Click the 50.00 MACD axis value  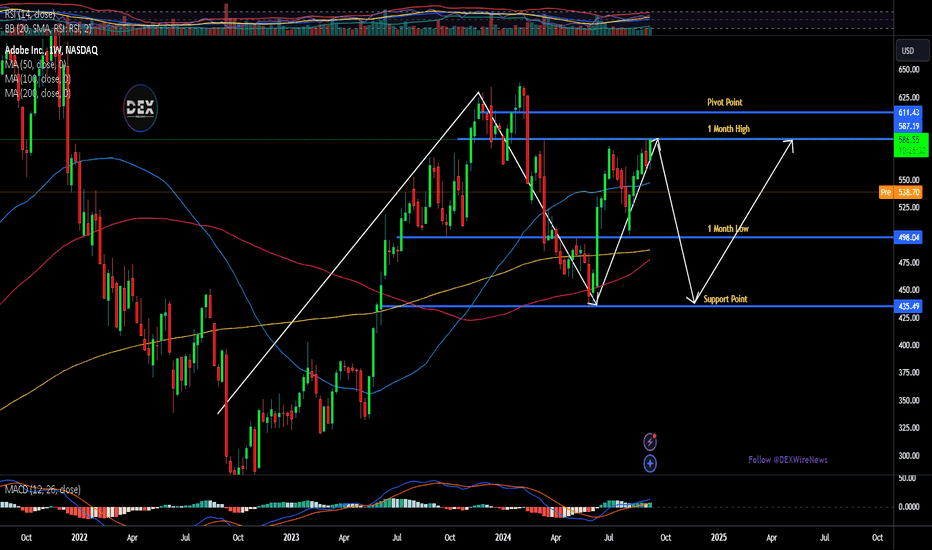pos(907,478)
